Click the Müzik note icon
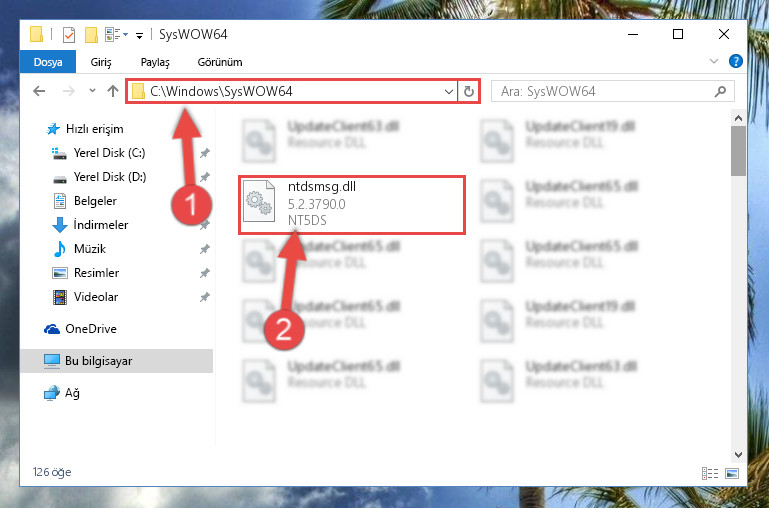The height and width of the screenshot is (508, 769). click(59, 249)
